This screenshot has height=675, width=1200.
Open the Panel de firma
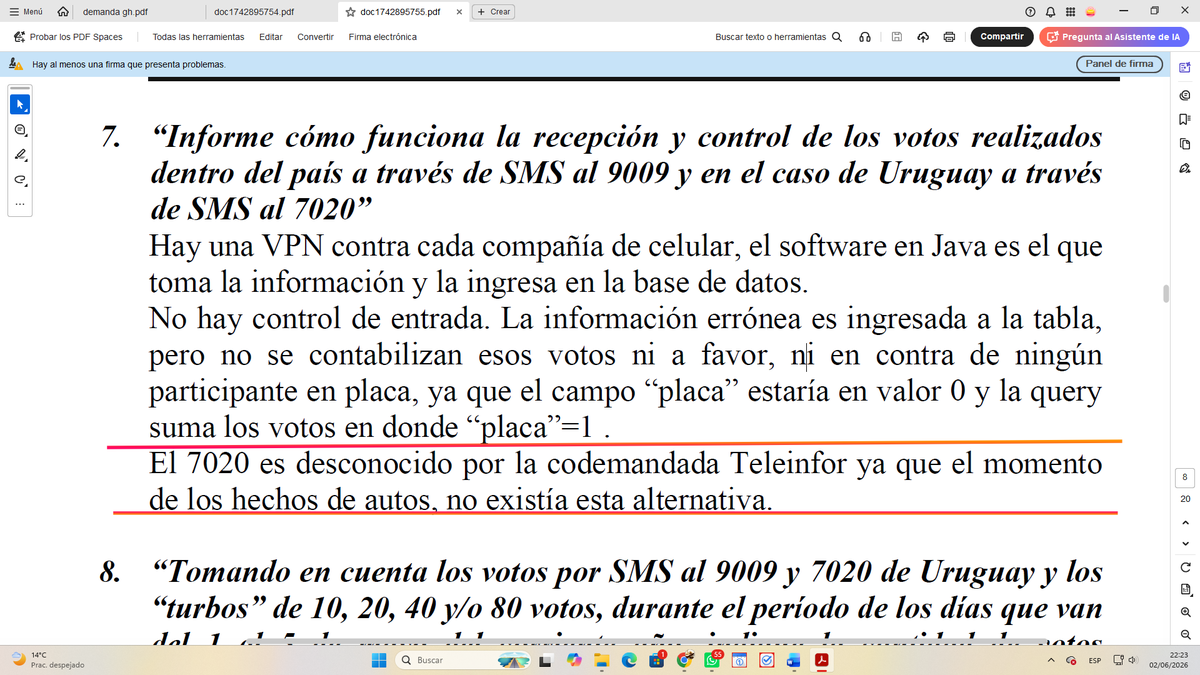[x=1120, y=63]
